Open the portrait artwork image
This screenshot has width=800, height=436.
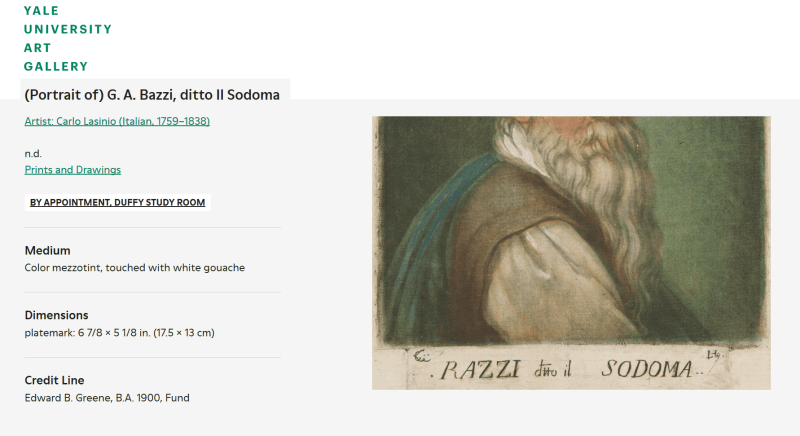pos(571,252)
